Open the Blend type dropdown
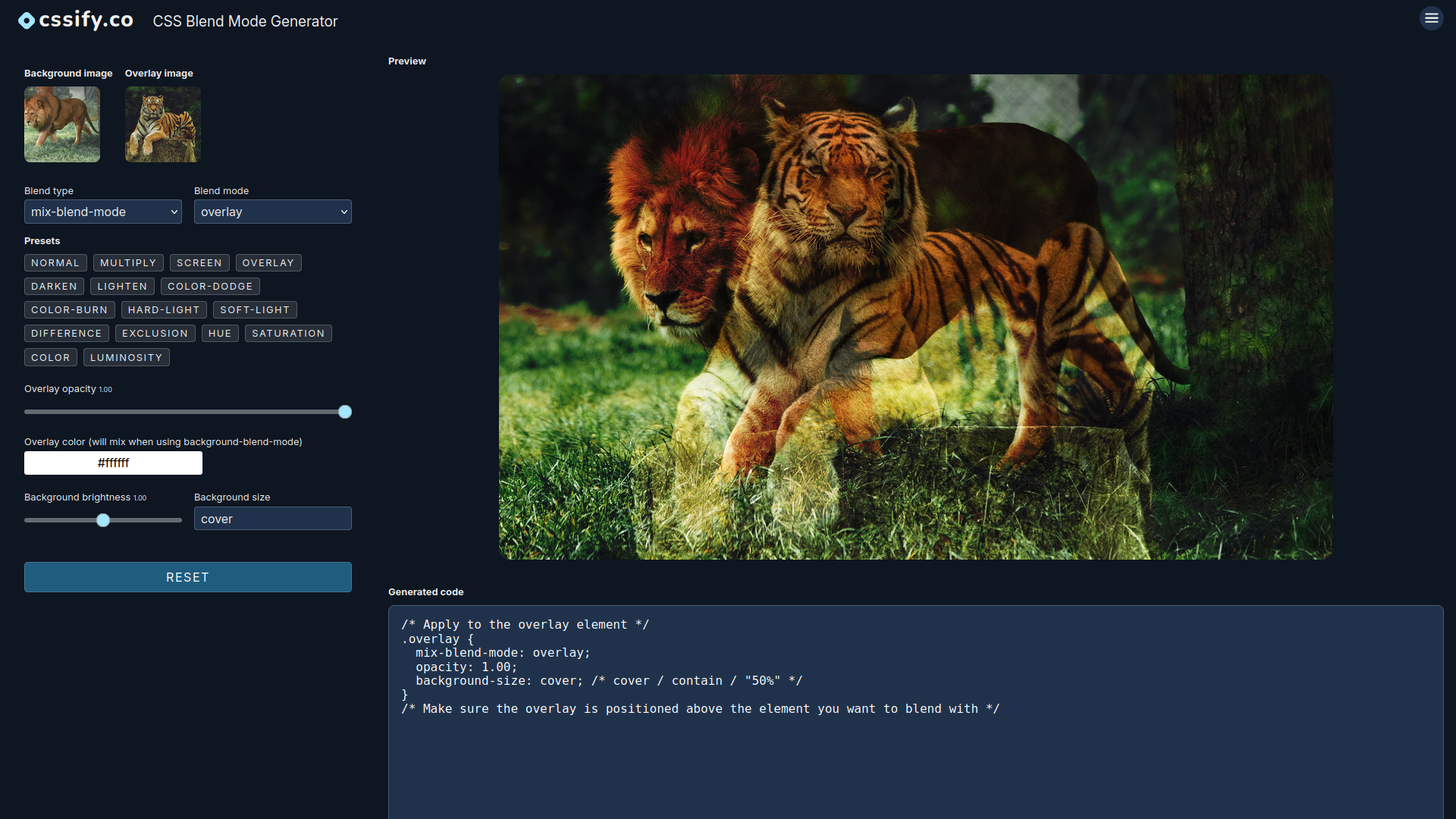1456x819 pixels. coord(102,212)
